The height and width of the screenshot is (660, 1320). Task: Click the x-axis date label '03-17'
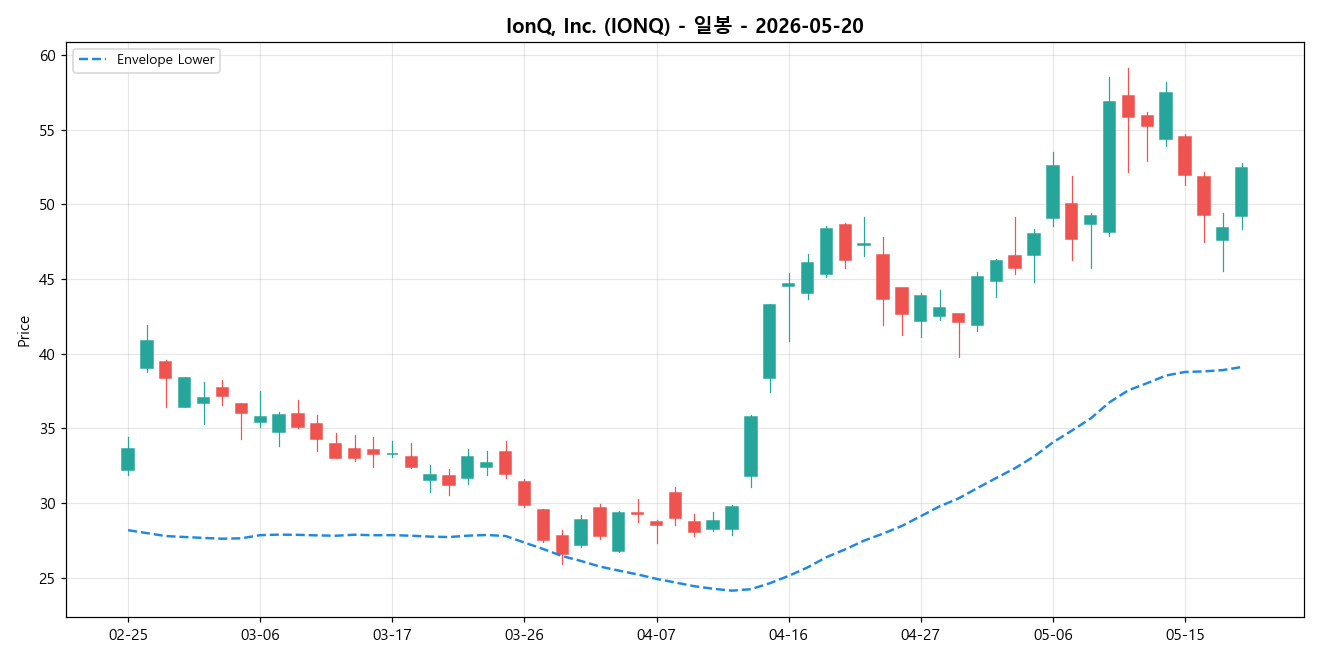391,634
